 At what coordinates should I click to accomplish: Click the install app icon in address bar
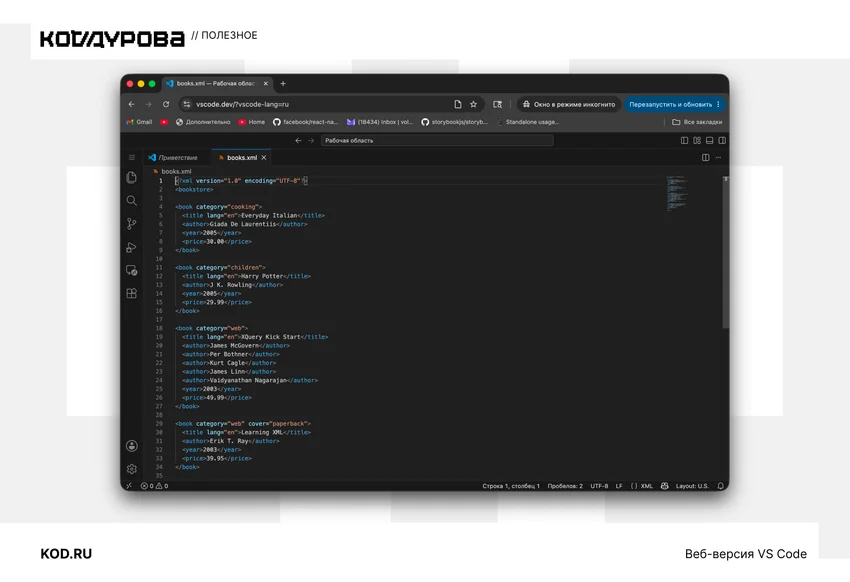coord(458,104)
